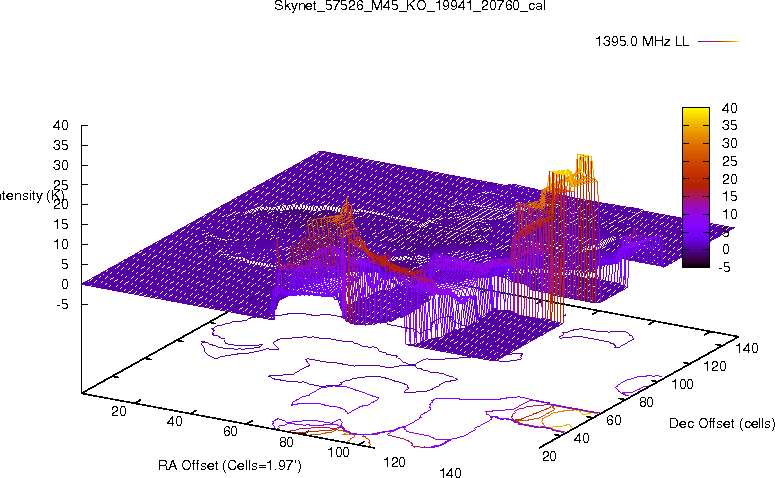Select Dec Offset tick 80
Screen dimensions: 775x478
(646, 402)
